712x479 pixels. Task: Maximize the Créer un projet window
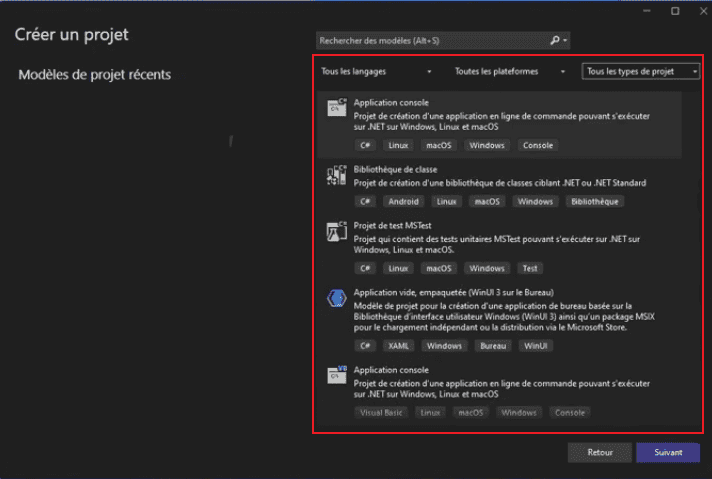tap(675, 11)
